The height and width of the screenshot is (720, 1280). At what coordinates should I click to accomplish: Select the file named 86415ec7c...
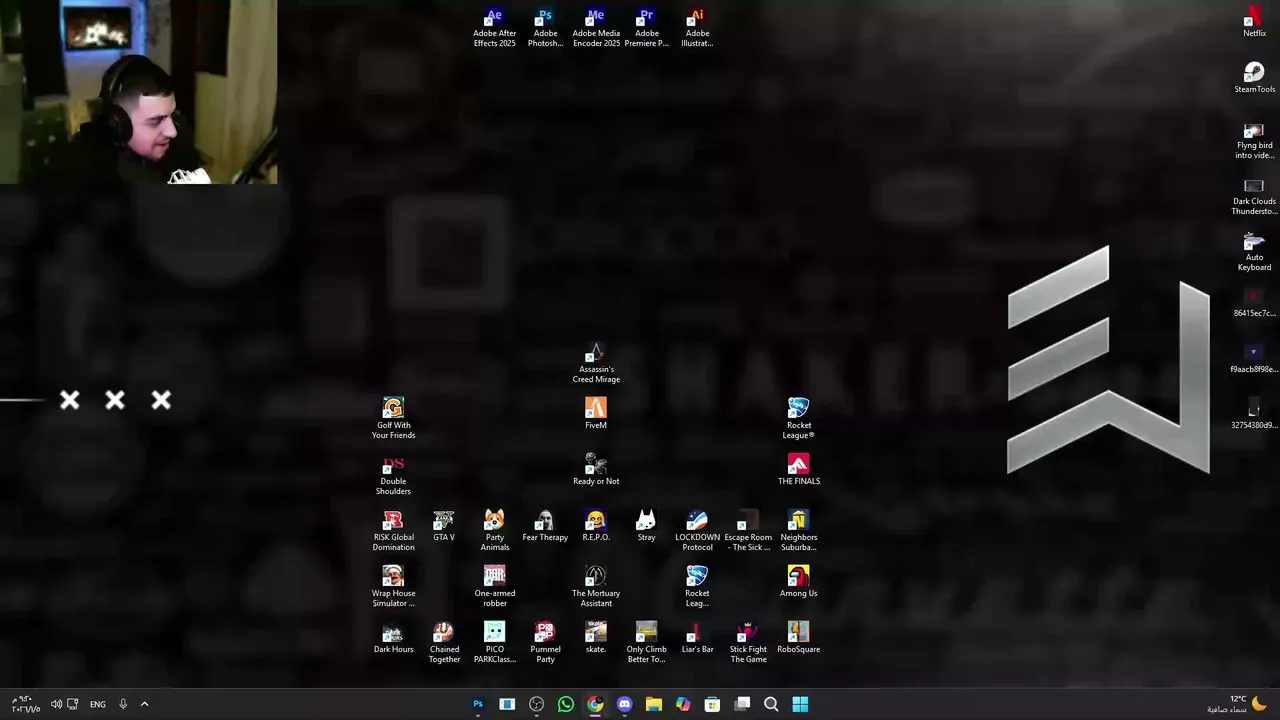[1254, 303]
